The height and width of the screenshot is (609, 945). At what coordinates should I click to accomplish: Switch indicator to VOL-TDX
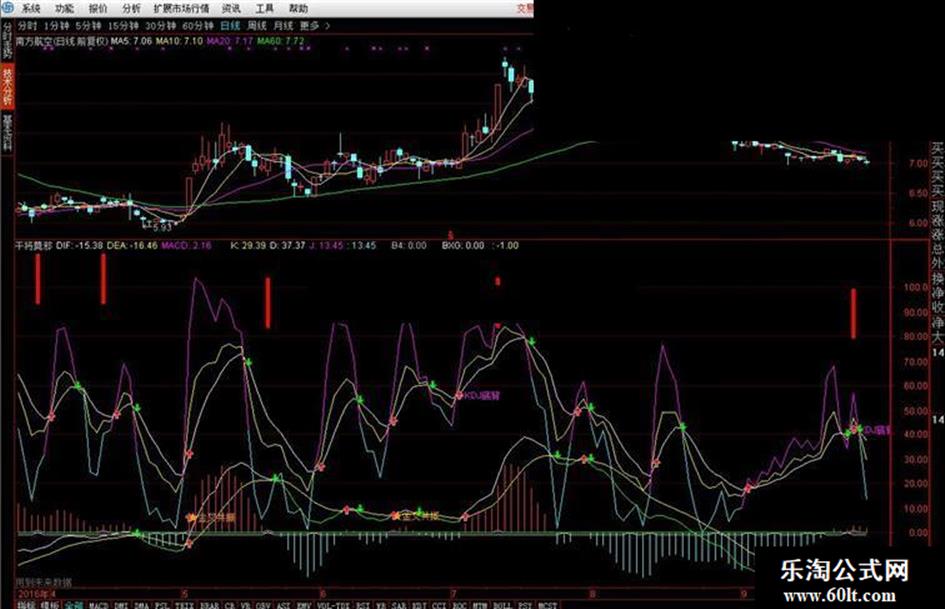coord(332,604)
